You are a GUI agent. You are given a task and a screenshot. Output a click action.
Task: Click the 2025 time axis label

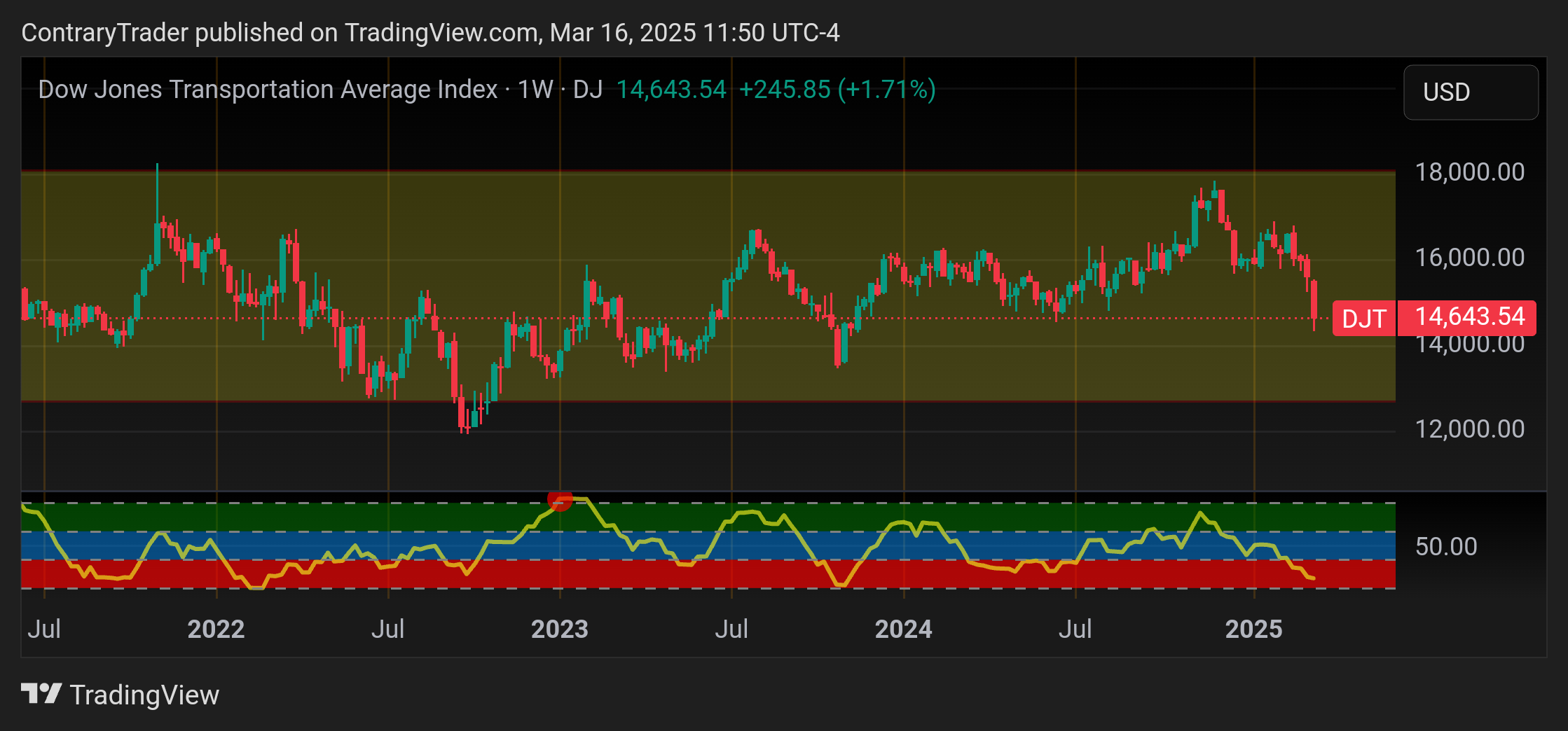tap(1253, 629)
